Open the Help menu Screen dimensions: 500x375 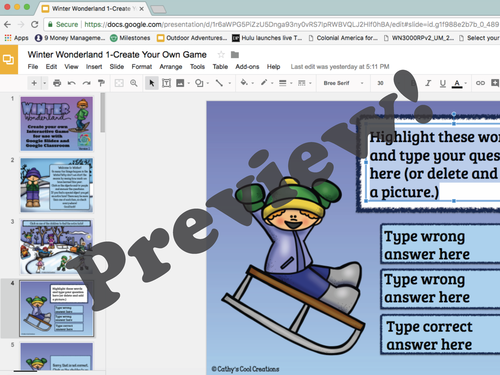[x=273, y=67]
